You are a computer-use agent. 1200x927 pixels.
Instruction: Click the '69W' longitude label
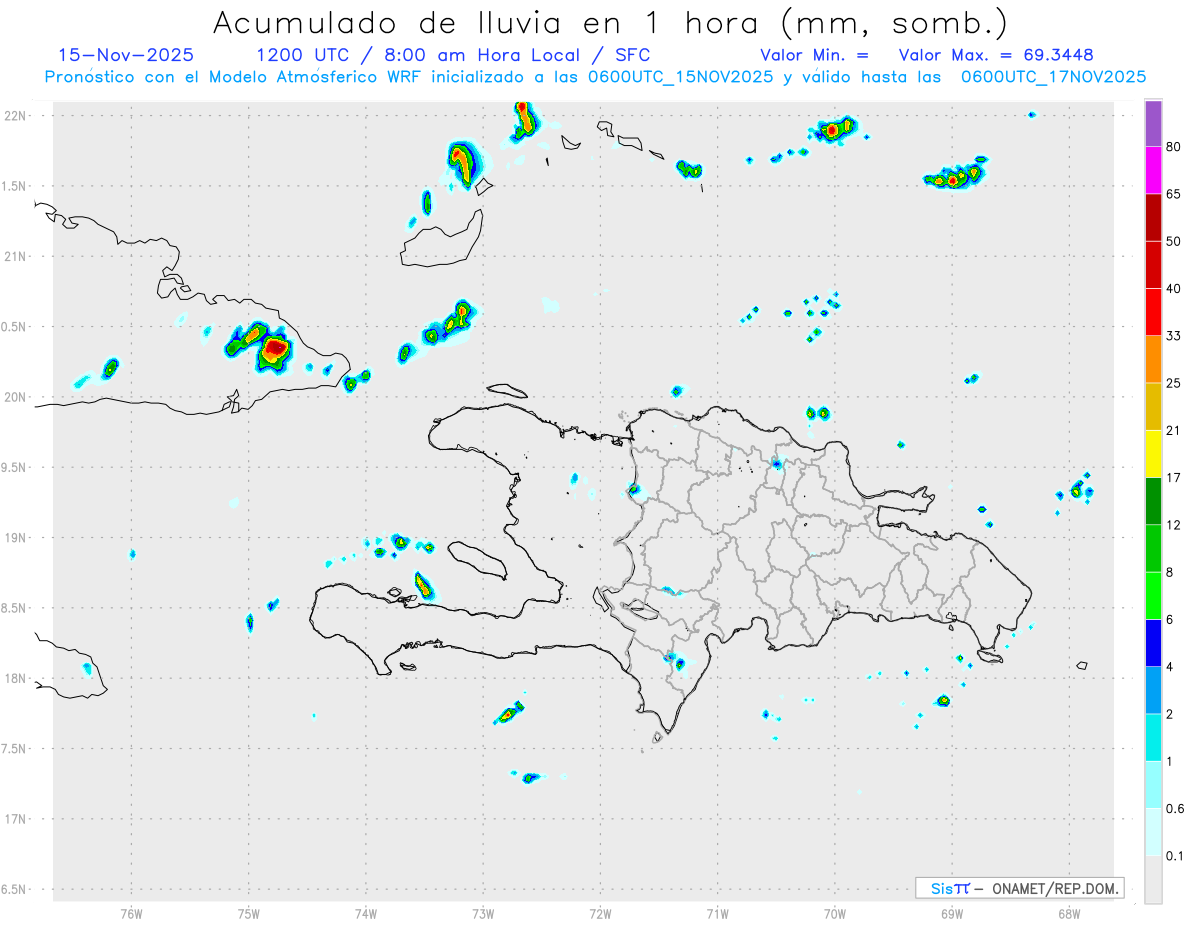click(x=952, y=914)
